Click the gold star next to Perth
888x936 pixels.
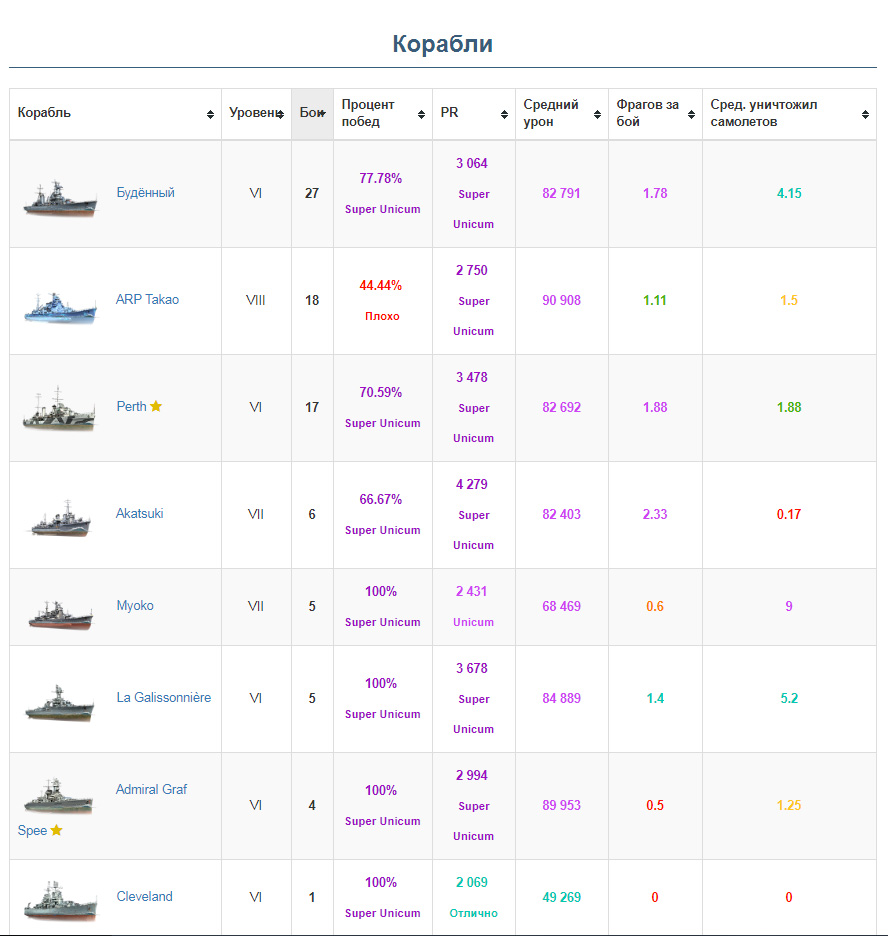click(156, 407)
